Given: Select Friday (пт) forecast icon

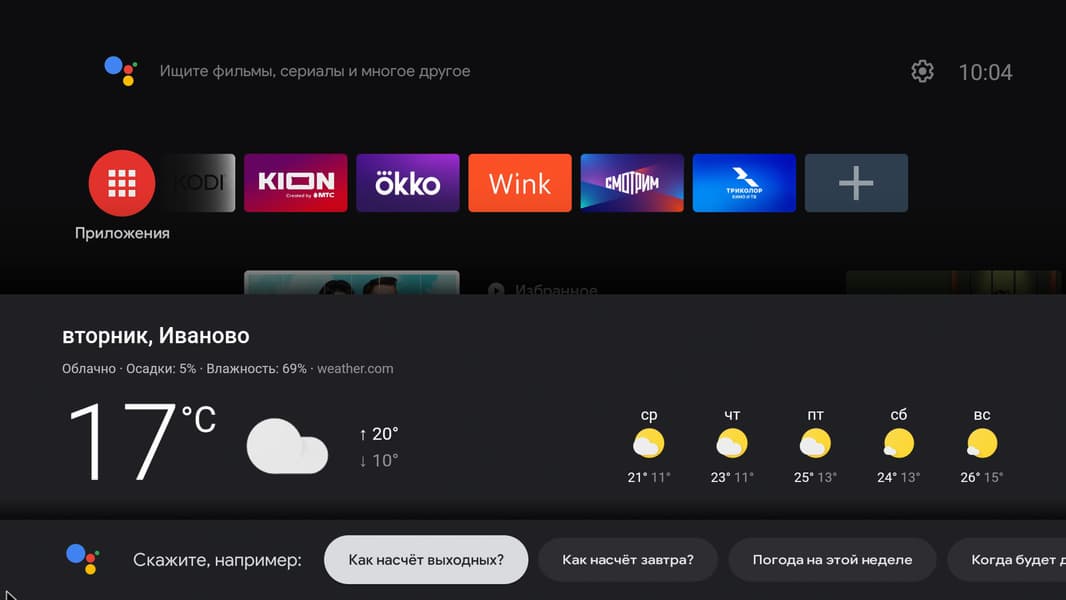Looking at the screenshot, I should 815,444.
